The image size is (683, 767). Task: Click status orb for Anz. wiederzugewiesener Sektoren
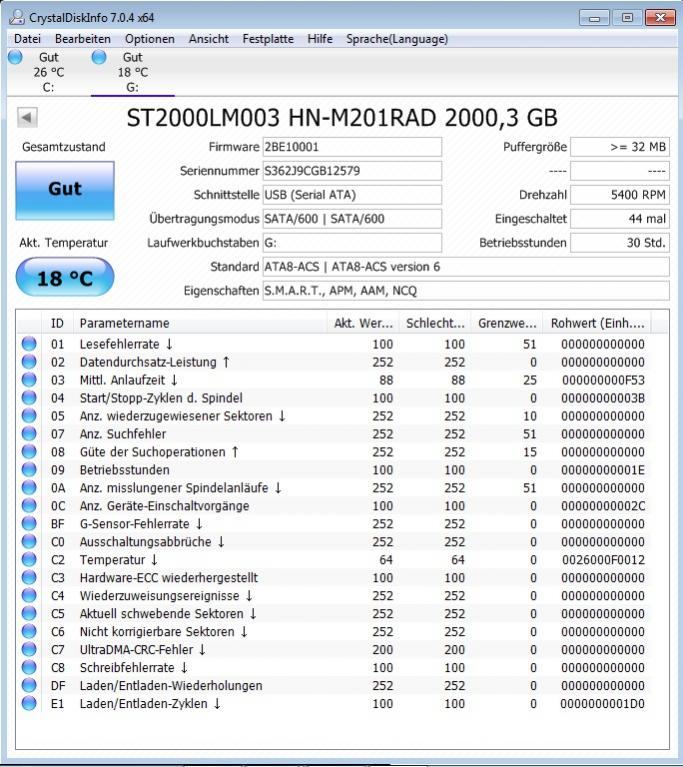[x=29, y=416]
